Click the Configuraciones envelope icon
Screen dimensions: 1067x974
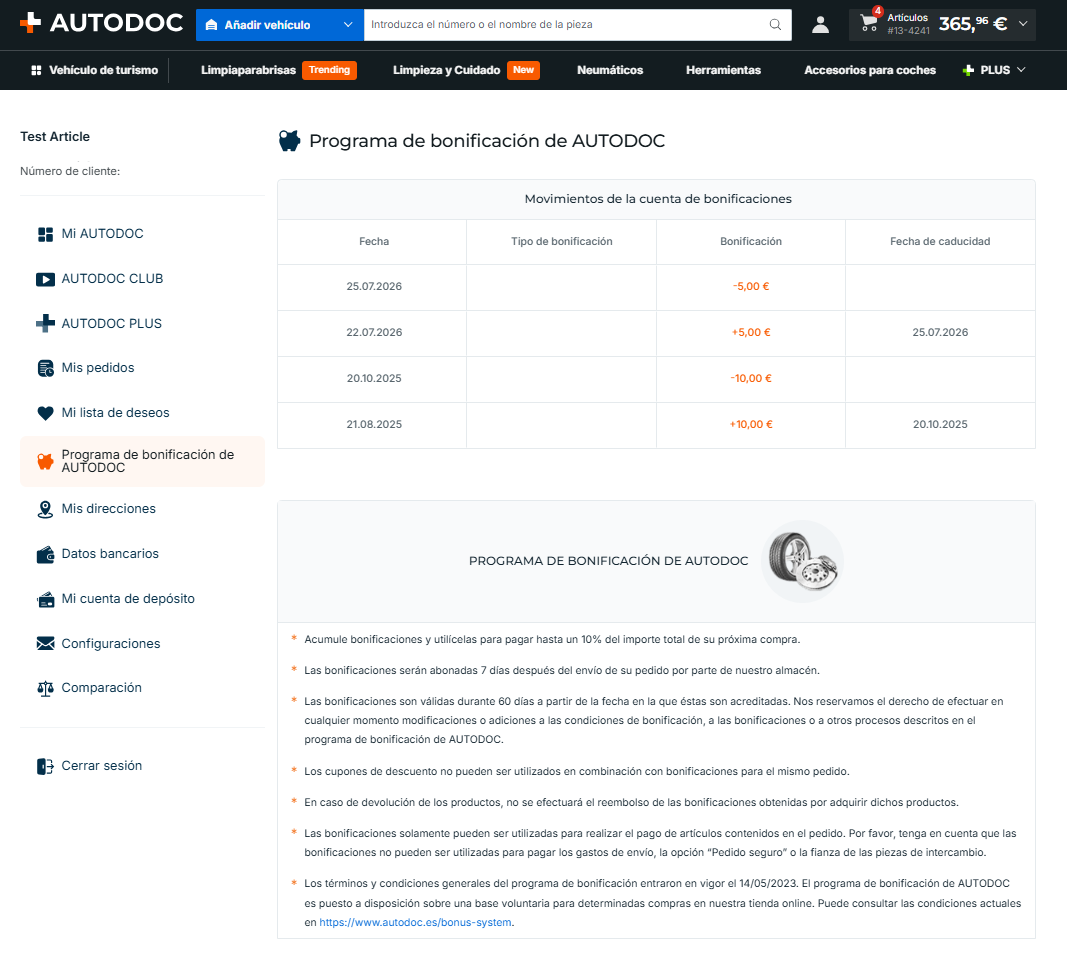click(x=45, y=644)
